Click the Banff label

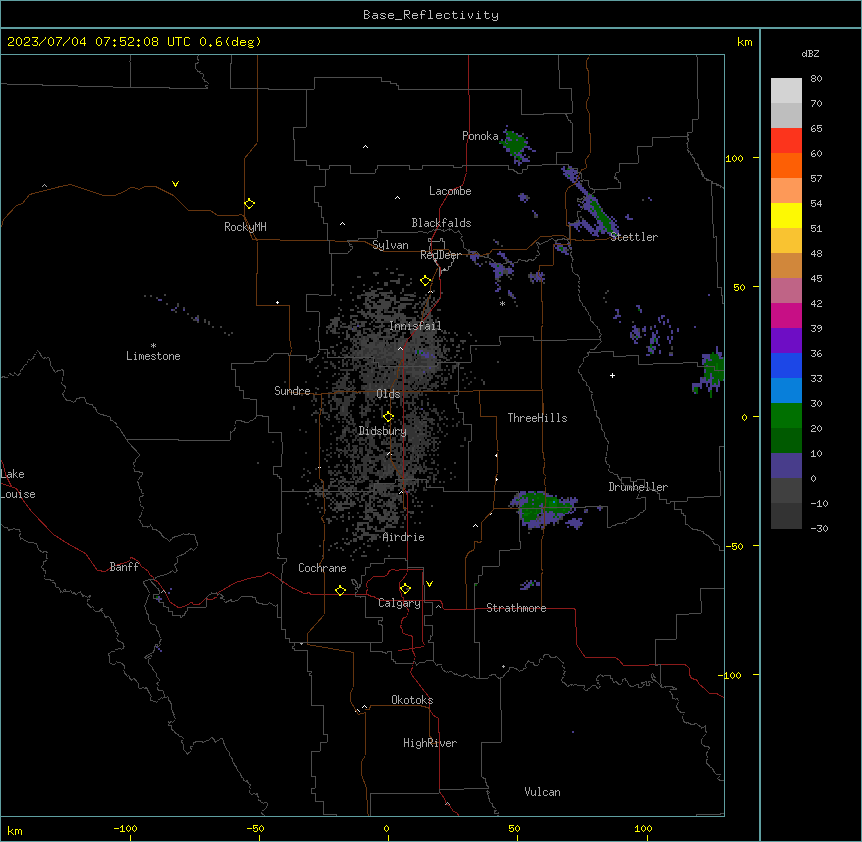tap(124, 567)
